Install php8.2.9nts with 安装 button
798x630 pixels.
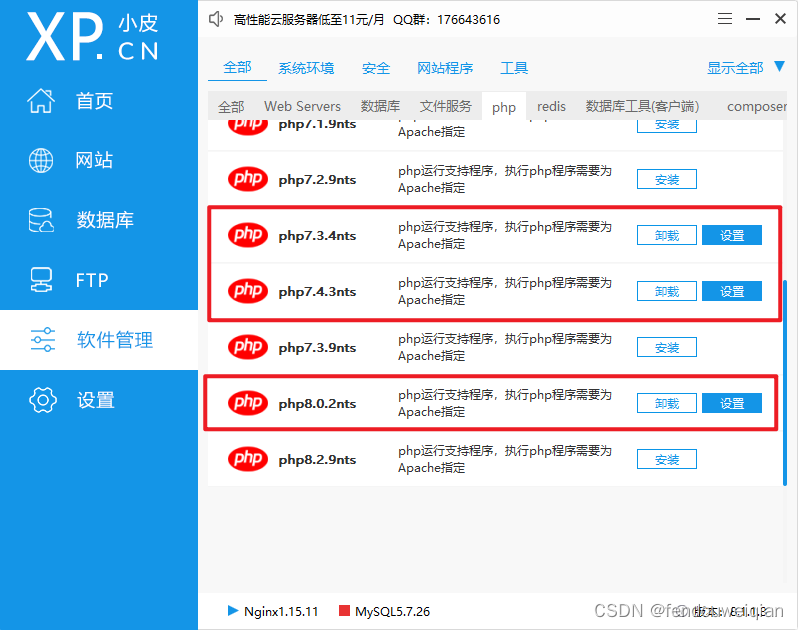point(667,459)
